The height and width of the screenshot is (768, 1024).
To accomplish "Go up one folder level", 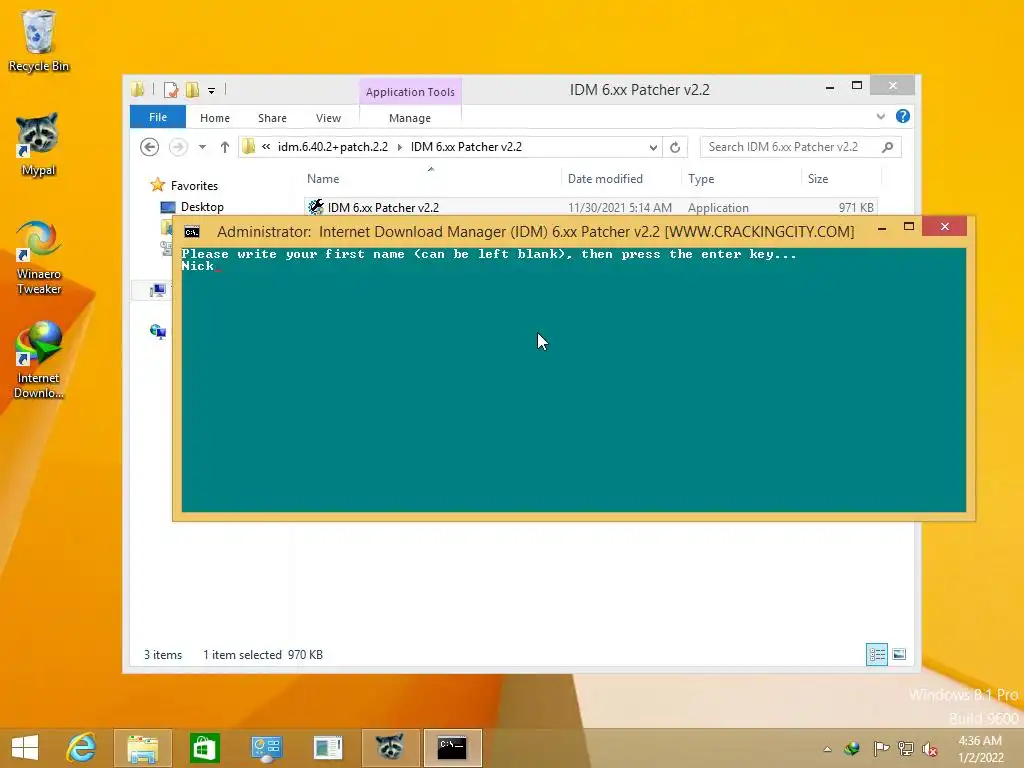I will tap(225, 147).
